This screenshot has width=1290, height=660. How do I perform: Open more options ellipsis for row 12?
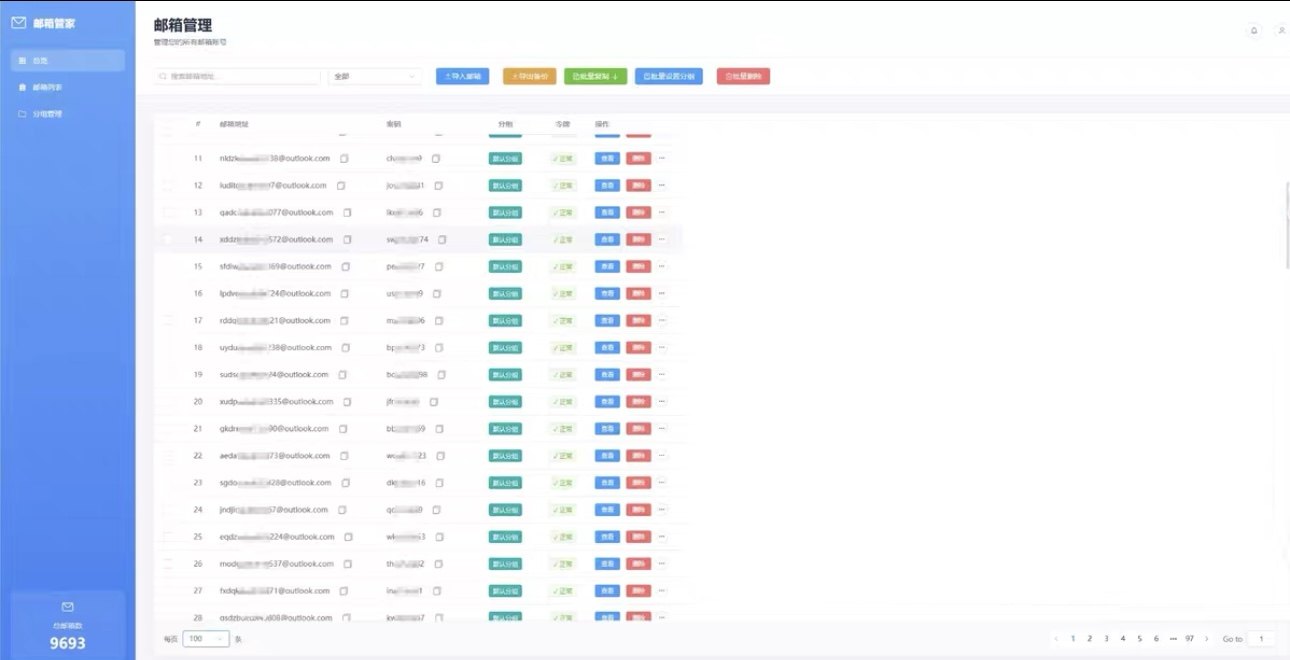[x=661, y=186]
